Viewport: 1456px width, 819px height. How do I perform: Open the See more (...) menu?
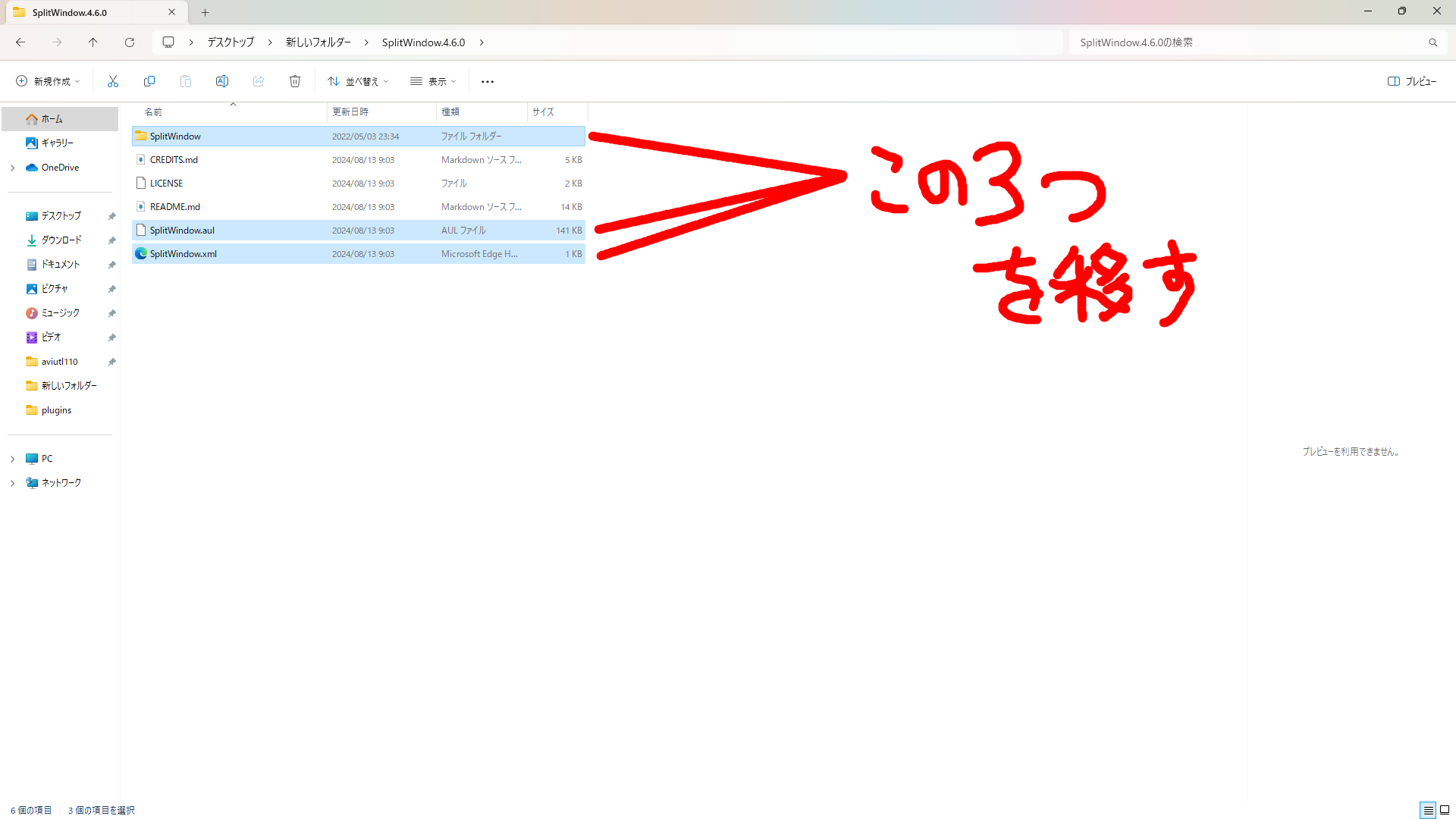[488, 81]
